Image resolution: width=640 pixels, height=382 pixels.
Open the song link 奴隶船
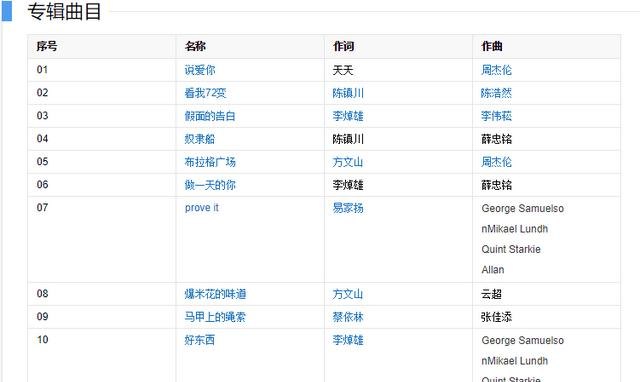coord(200,139)
